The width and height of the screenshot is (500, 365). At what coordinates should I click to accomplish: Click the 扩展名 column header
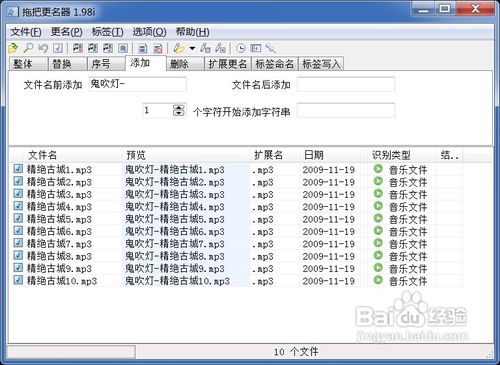[274, 155]
